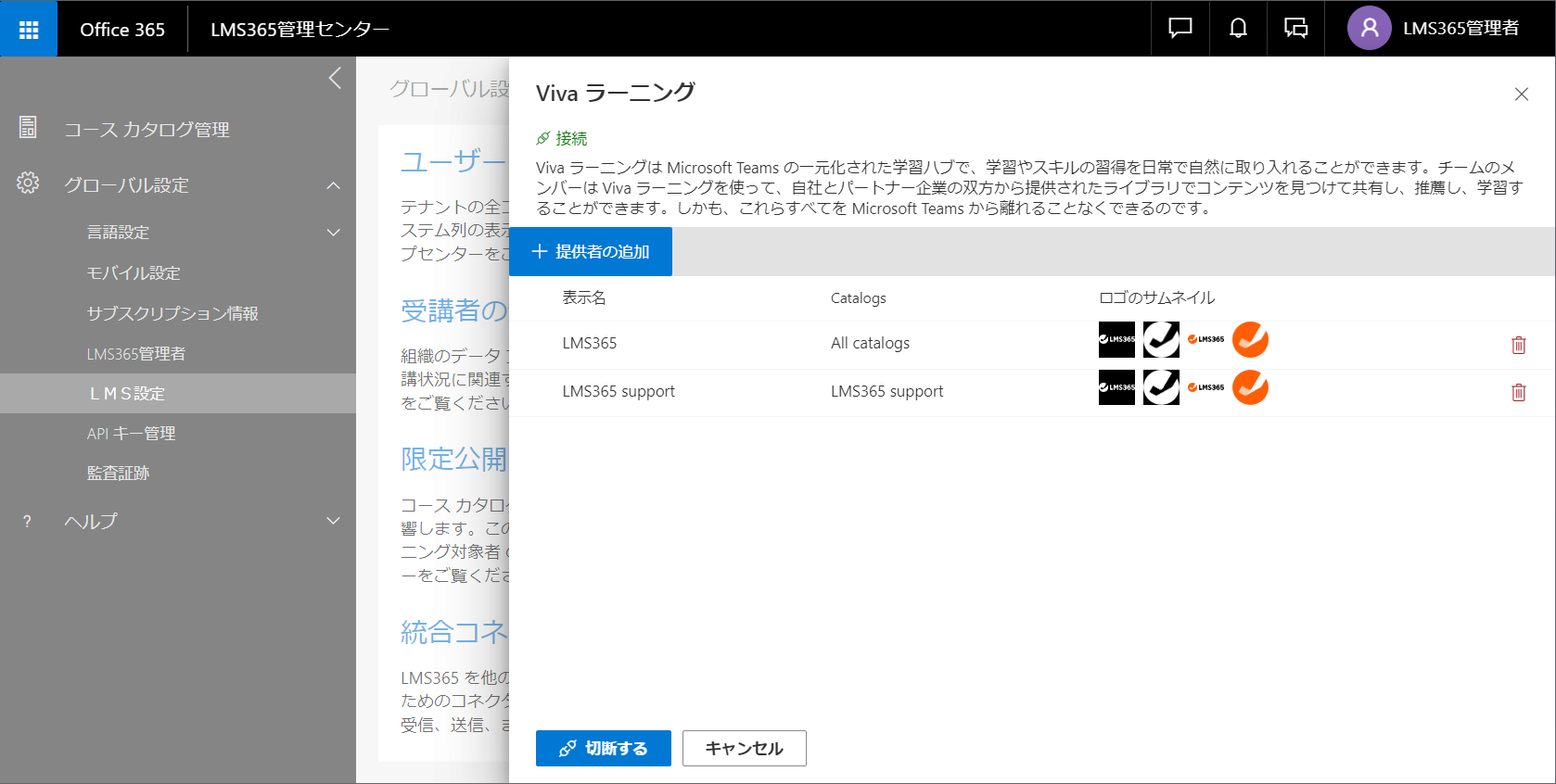Click the black LMS365 logo thumbnail in LMS365 row
This screenshot has height=784, width=1556.
pos(1116,339)
